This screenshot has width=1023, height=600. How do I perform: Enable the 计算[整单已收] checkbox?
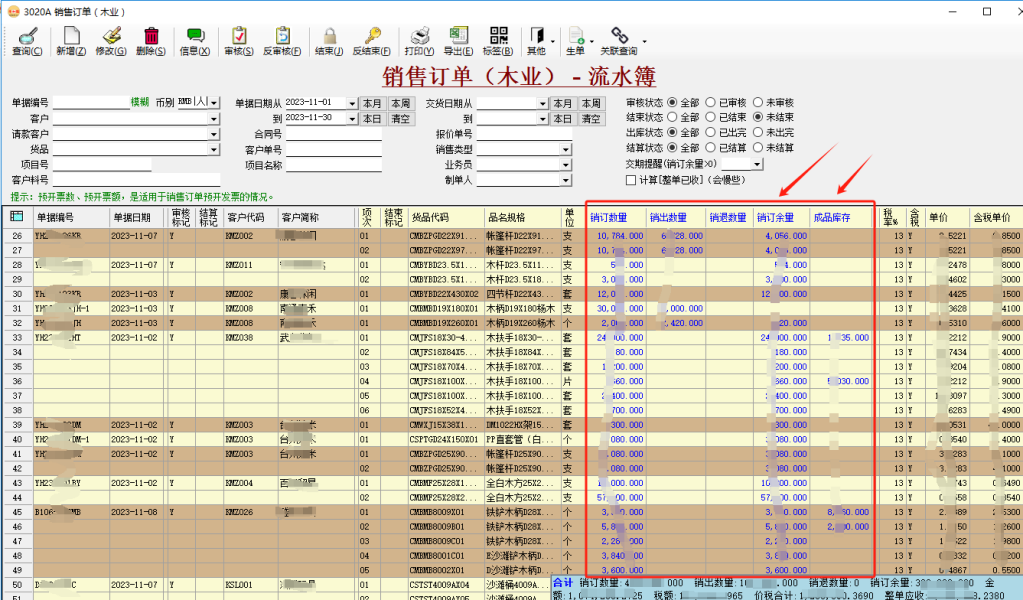click(630, 180)
